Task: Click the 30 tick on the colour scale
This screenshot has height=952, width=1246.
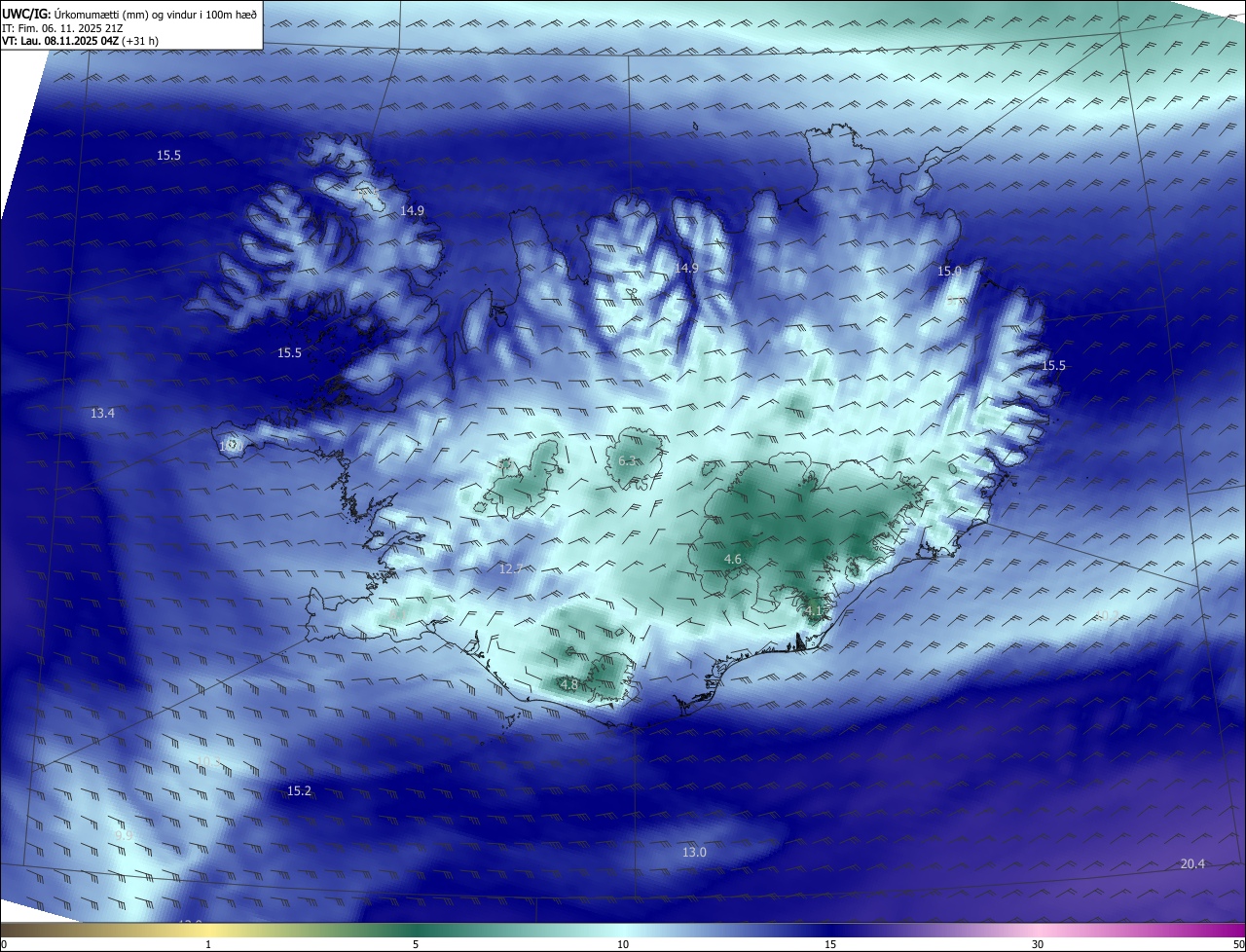Action: pyautogui.click(x=1038, y=944)
